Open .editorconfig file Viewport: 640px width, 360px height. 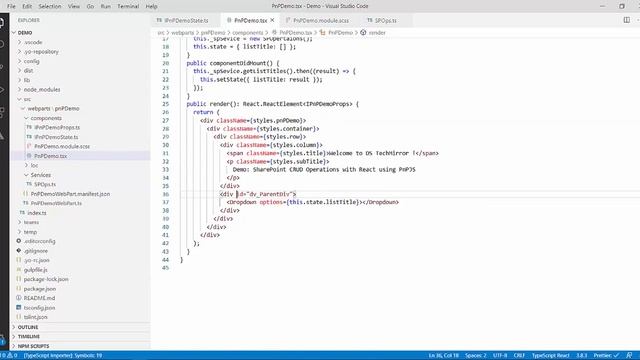coord(39,241)
